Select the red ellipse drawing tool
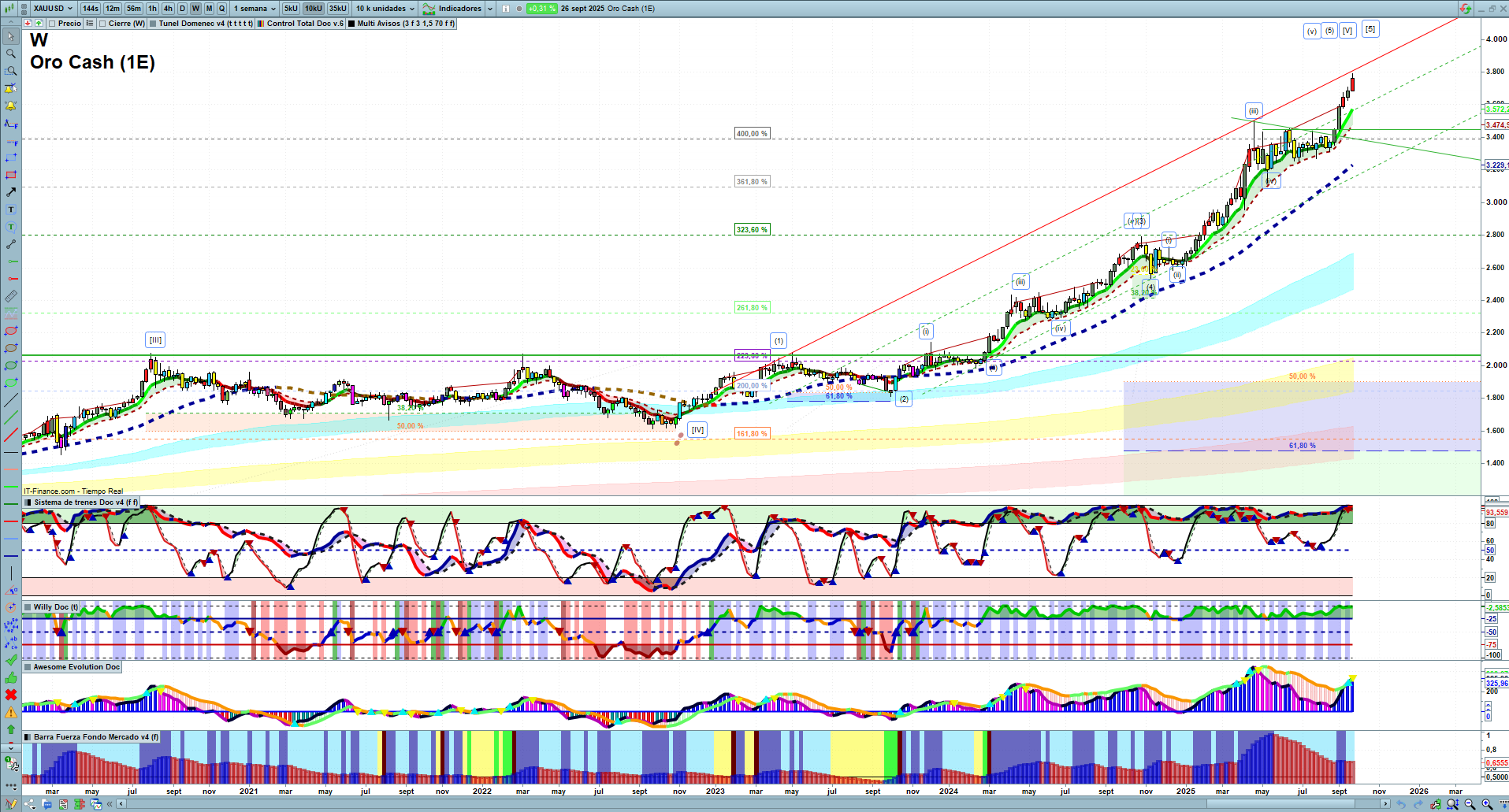The image size is (1509, 812). [x=11, y=331]
